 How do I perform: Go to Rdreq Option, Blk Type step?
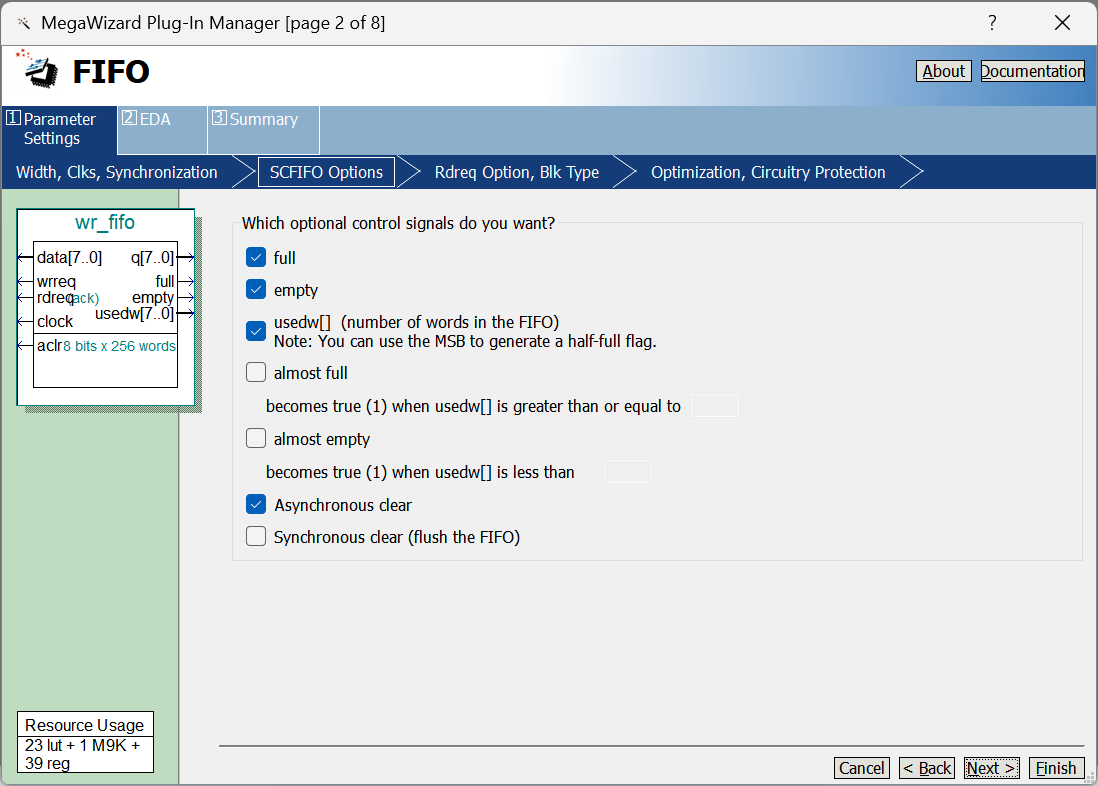517,172
